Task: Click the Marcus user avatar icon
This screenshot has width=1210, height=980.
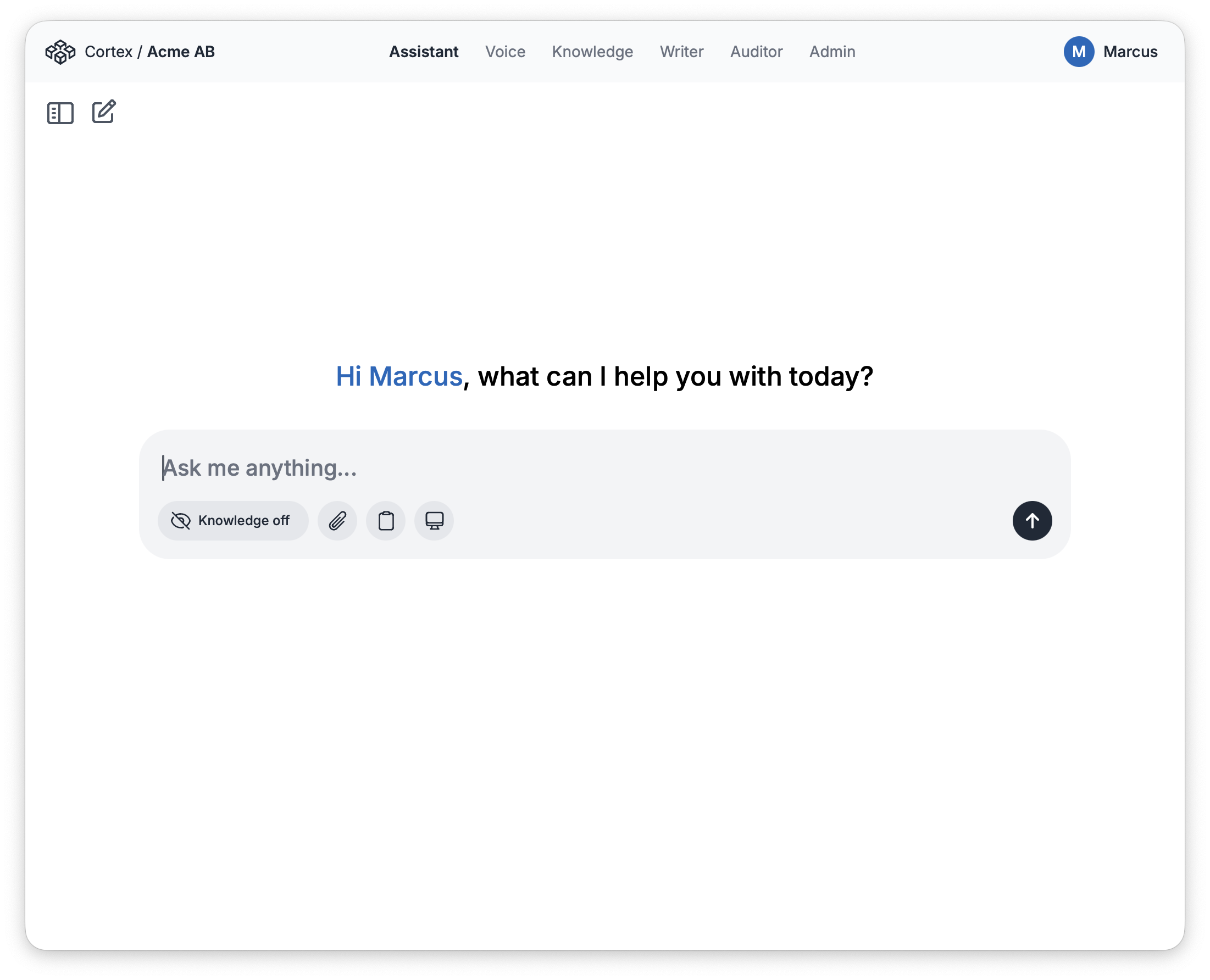Action: [x=1078, y=52]
